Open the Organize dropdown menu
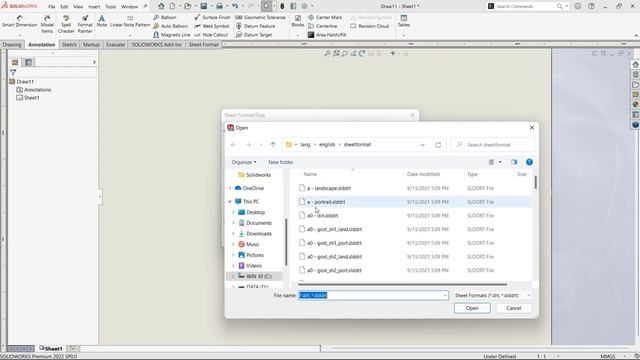 [244, 162]
